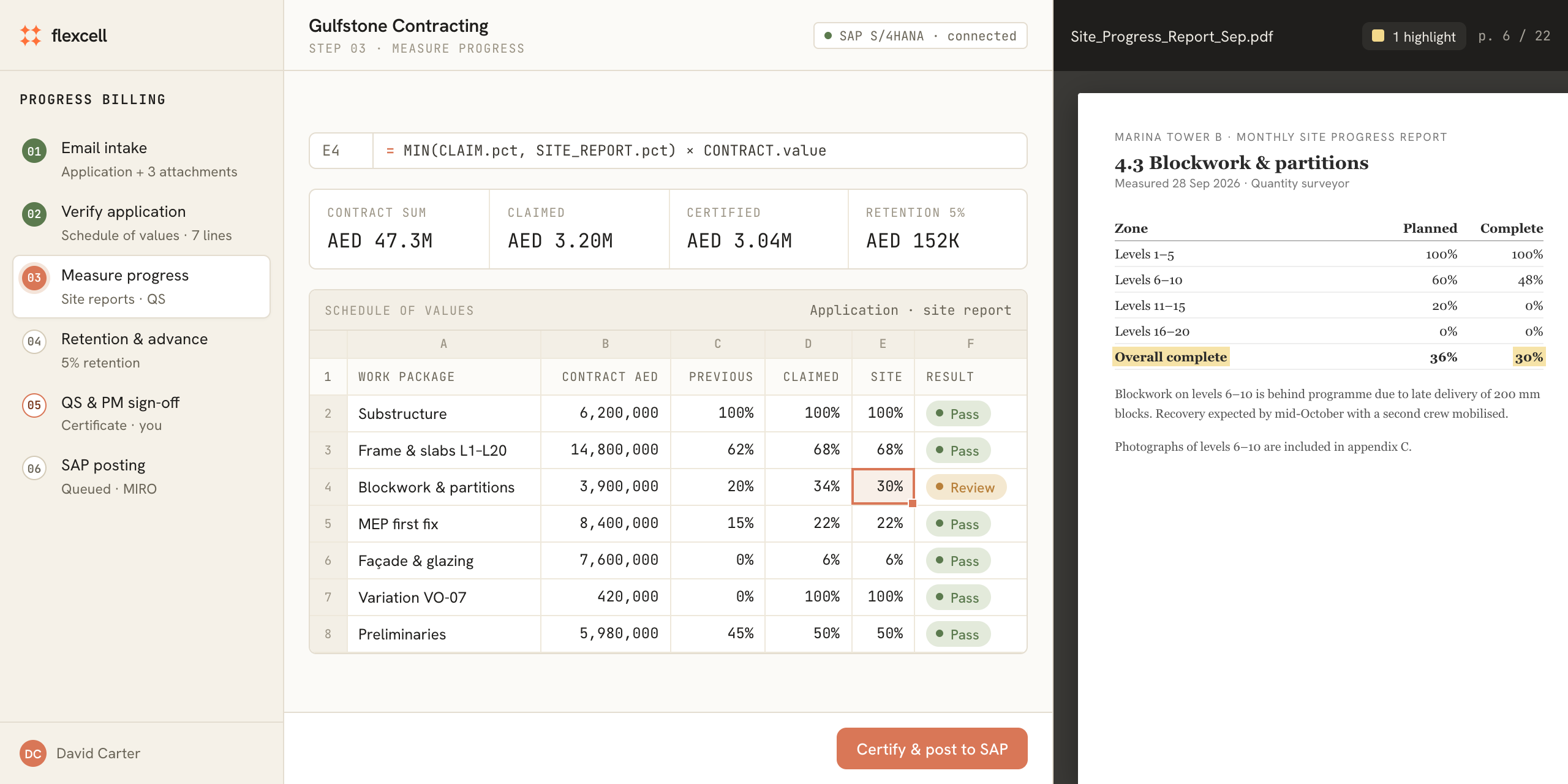Viewport: 1568px width, 784px height.
Task: Click Certified AED 3.04M card
Action: [x=759, y=229]
